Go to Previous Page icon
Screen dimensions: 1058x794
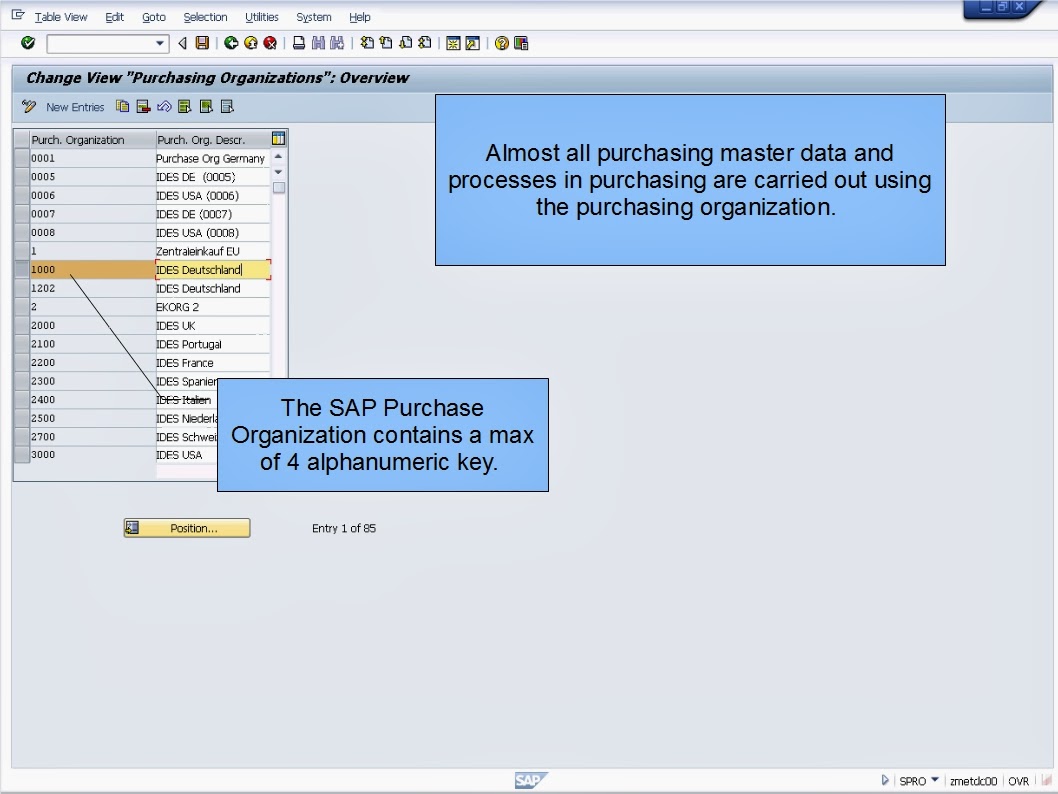click(x=386, y=43)
